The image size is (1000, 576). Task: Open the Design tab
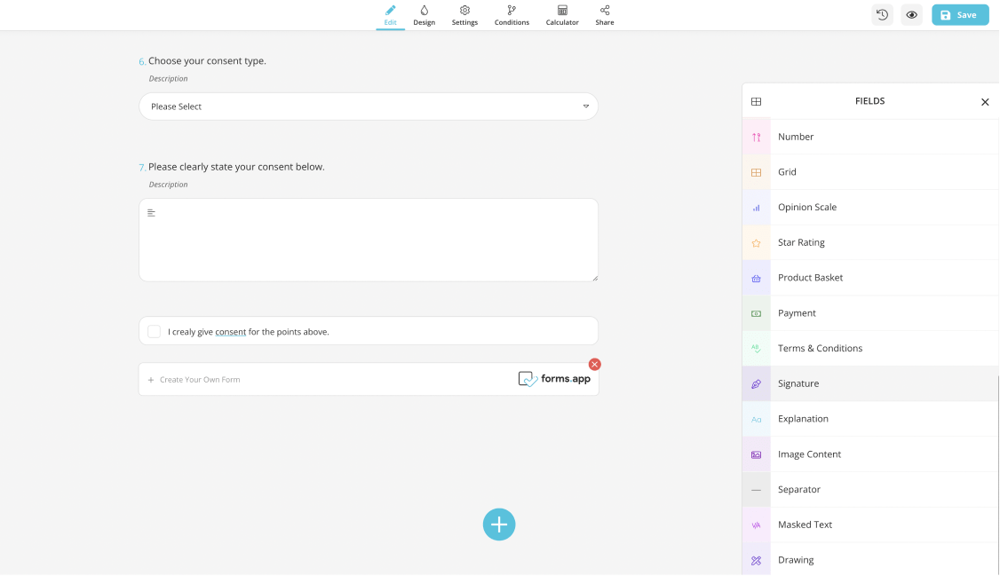[x=424, y=15]
